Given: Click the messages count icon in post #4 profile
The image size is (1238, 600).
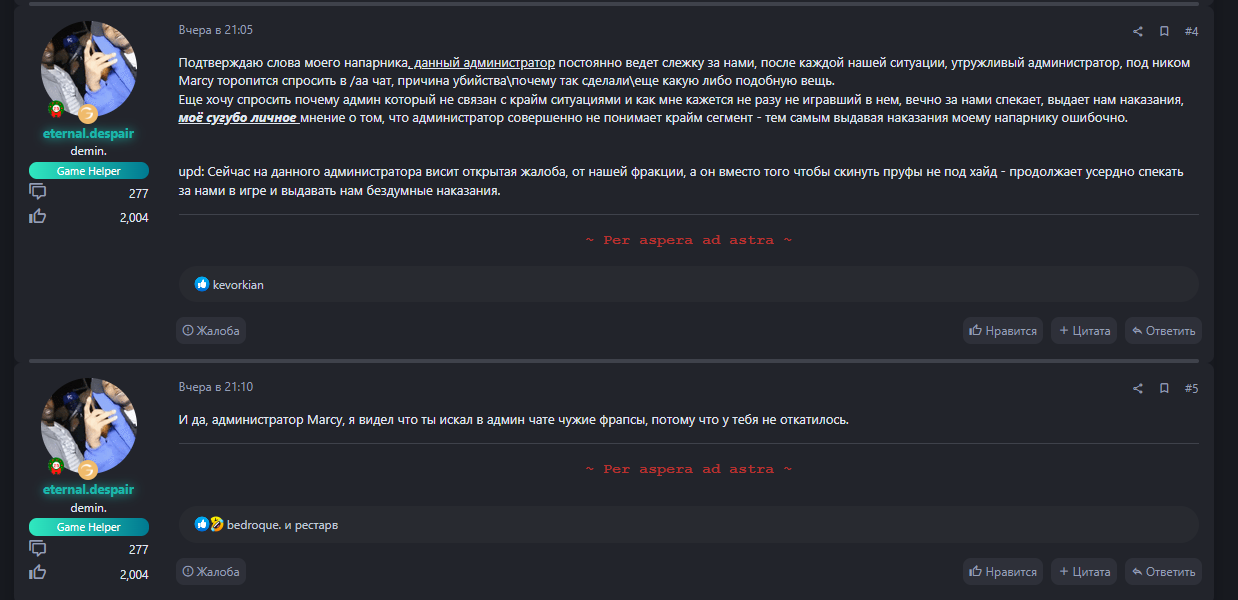Looking at the screenshot, I should [38, 192].
